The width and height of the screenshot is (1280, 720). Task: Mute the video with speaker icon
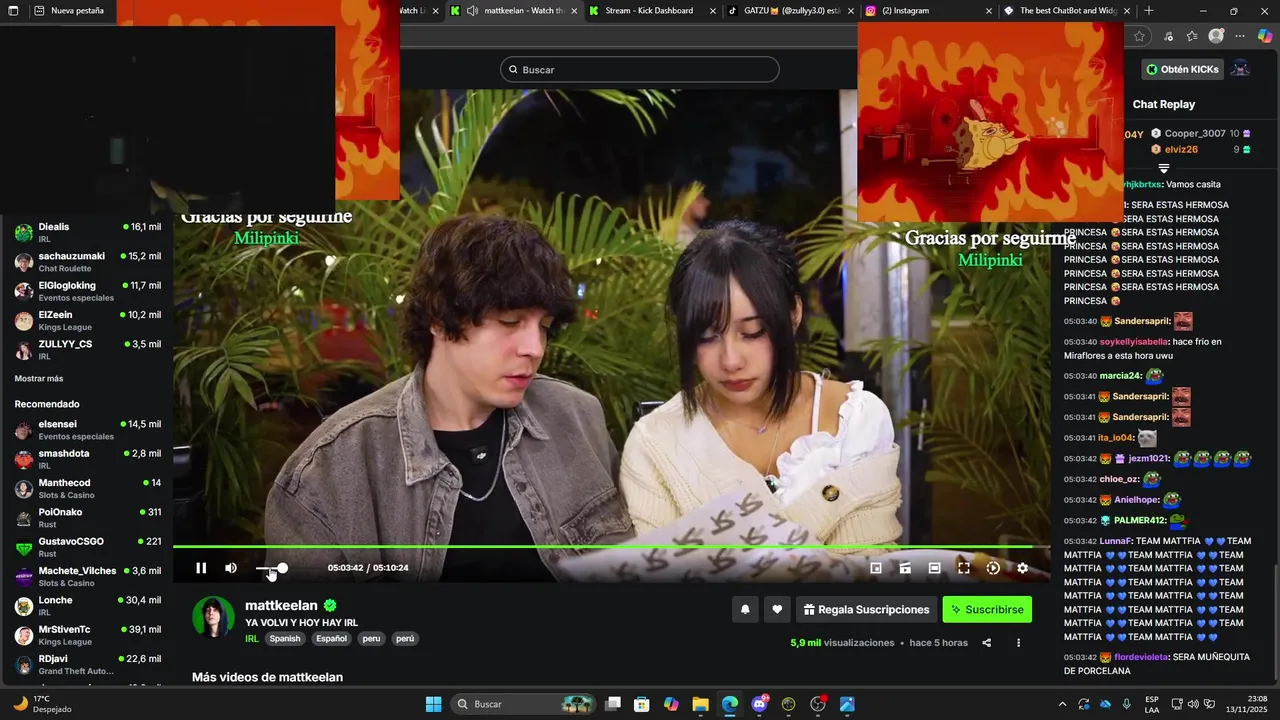click(231, 568)
